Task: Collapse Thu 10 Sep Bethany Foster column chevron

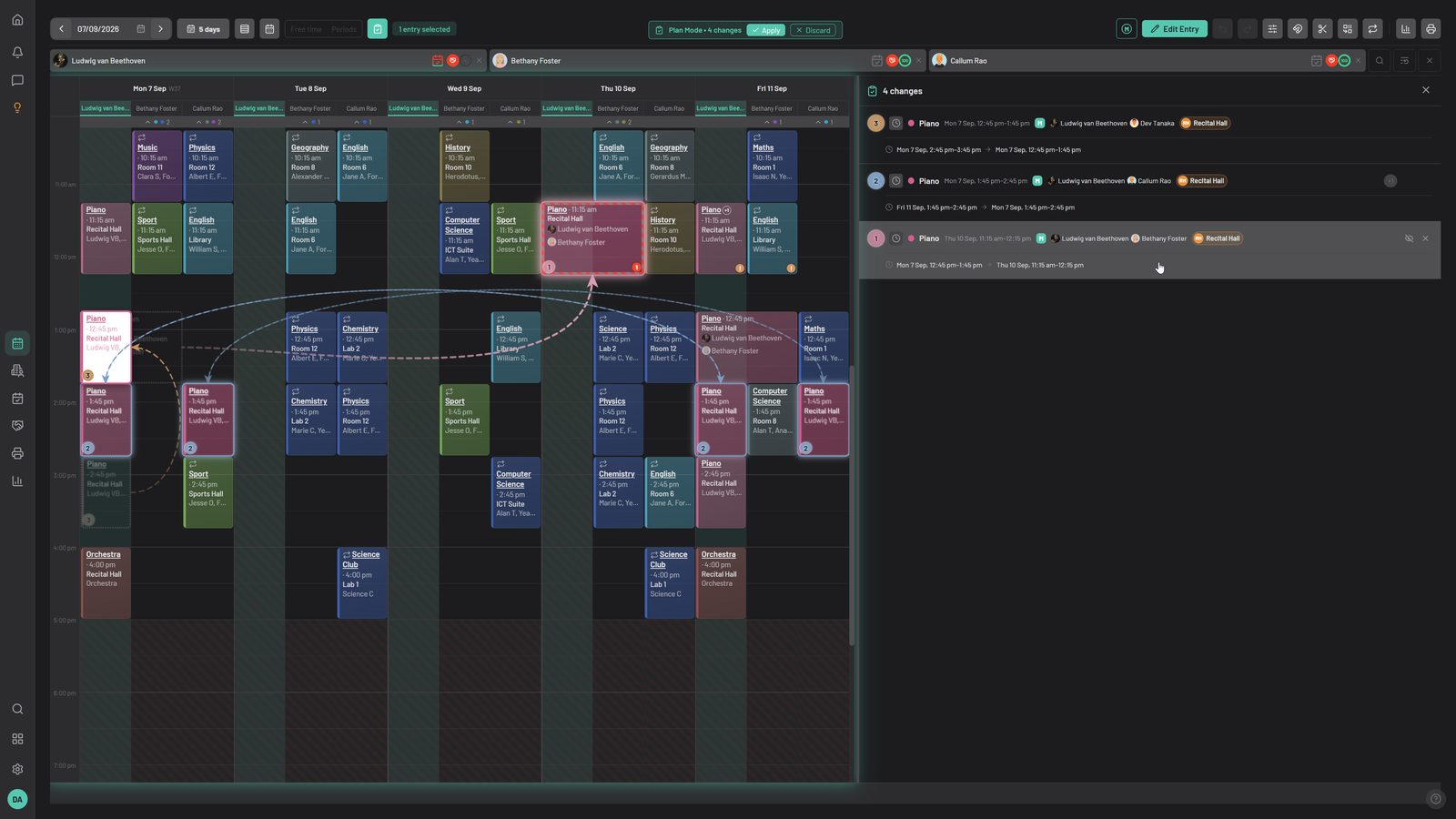Action: [610, 122]
